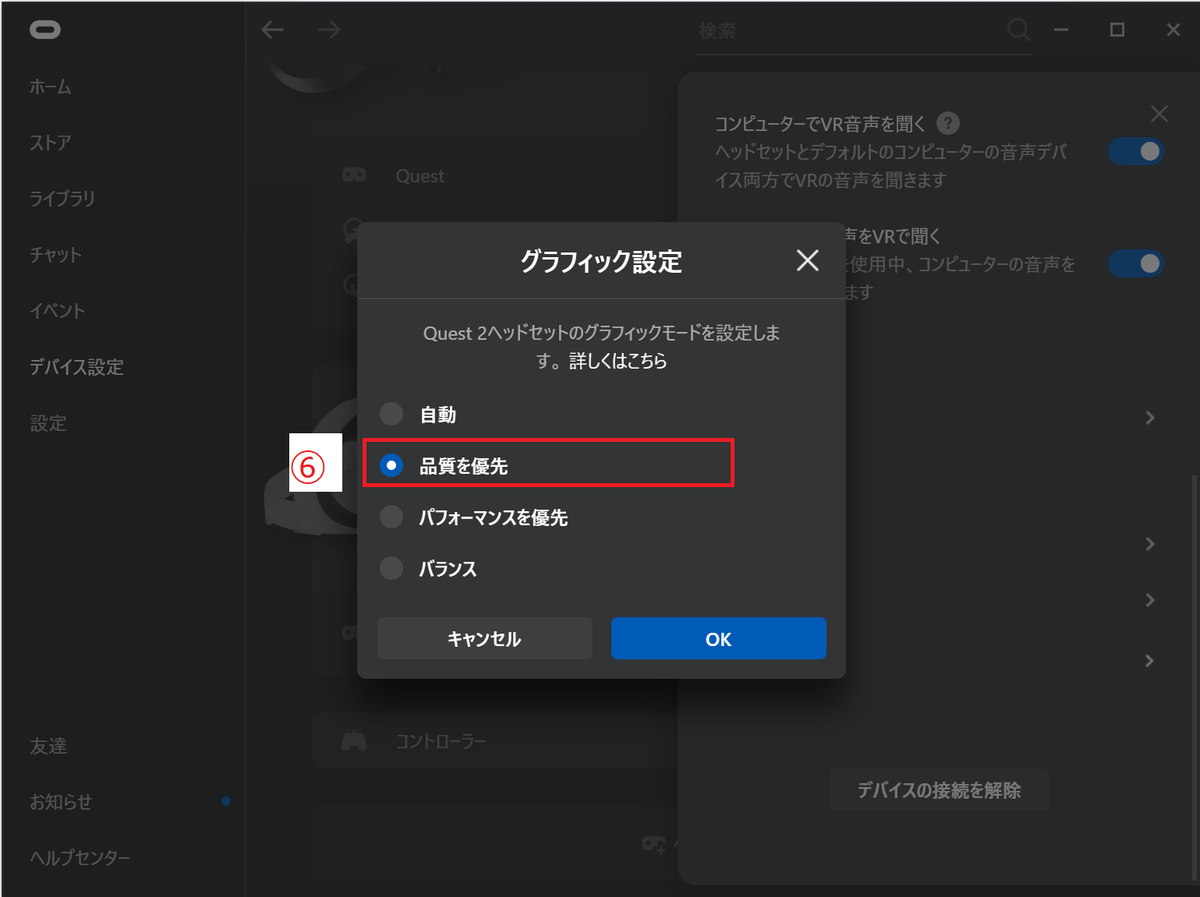Toggle コンピューターでVR音声を聞く switch
The image size is (1200, 897).
pos(1136,152)
